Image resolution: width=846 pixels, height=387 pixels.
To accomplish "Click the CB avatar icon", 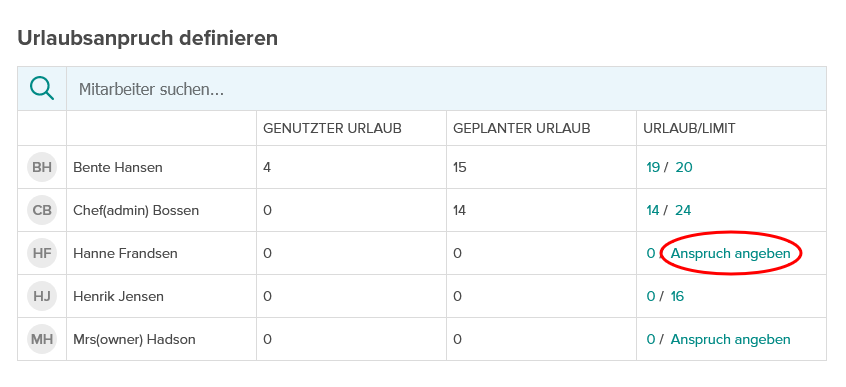I will [42, 210].
